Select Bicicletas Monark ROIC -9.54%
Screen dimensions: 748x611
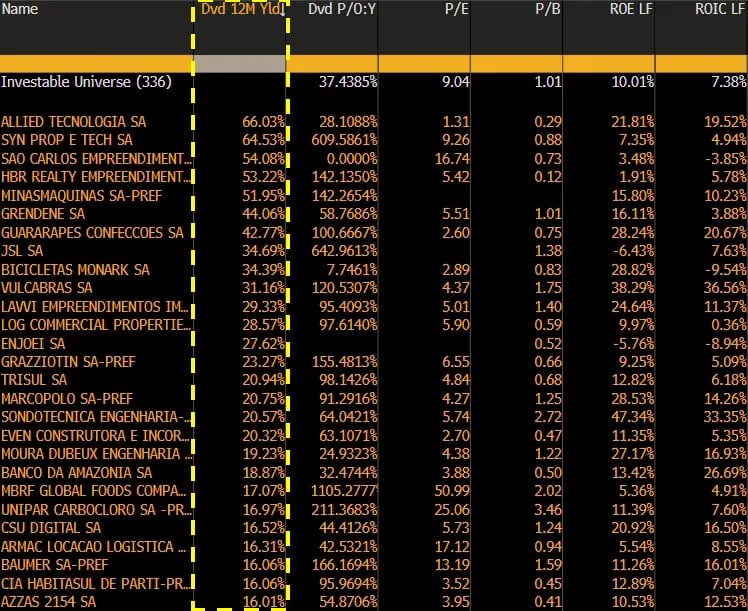(x=725, y=269)
